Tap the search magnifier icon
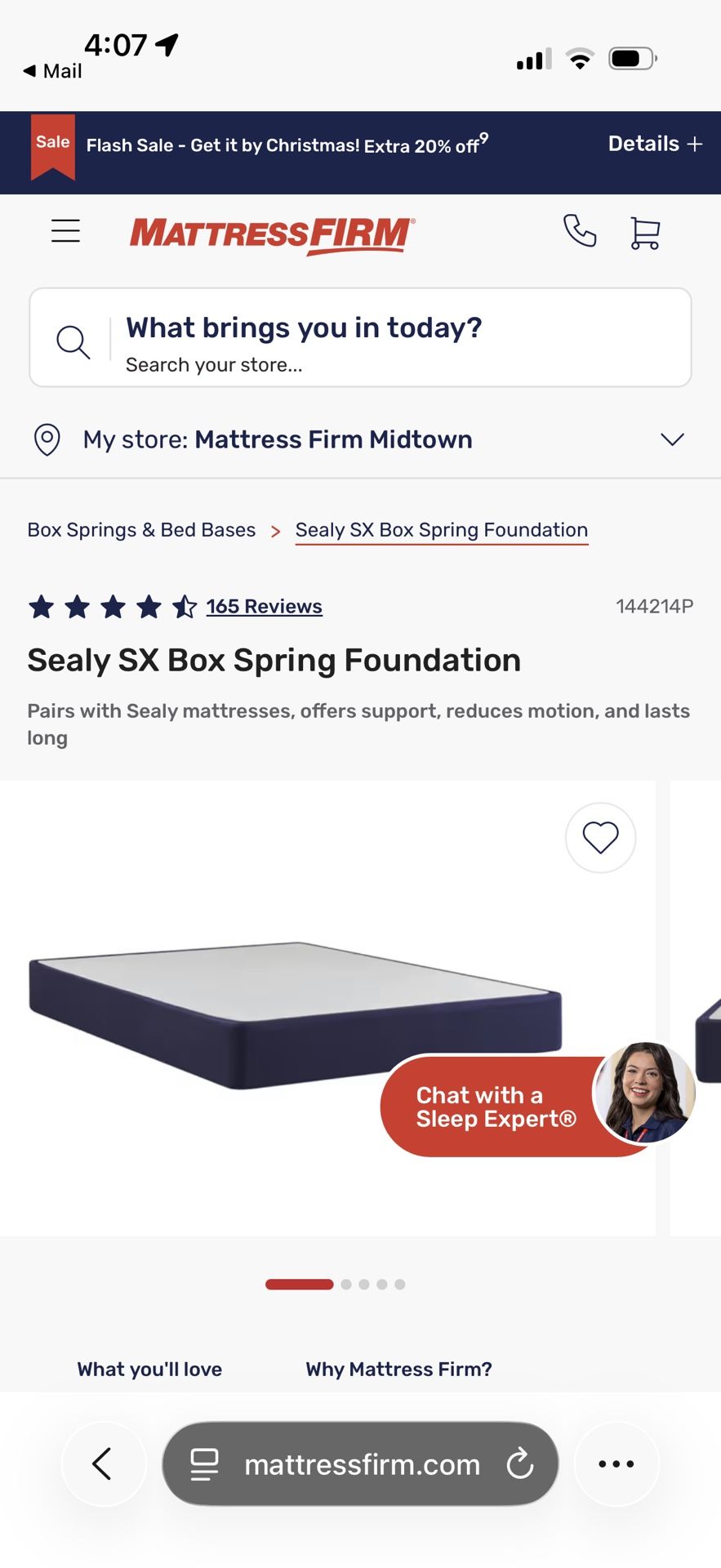Screen dimensions: 721x1568 tap(73, 341)
